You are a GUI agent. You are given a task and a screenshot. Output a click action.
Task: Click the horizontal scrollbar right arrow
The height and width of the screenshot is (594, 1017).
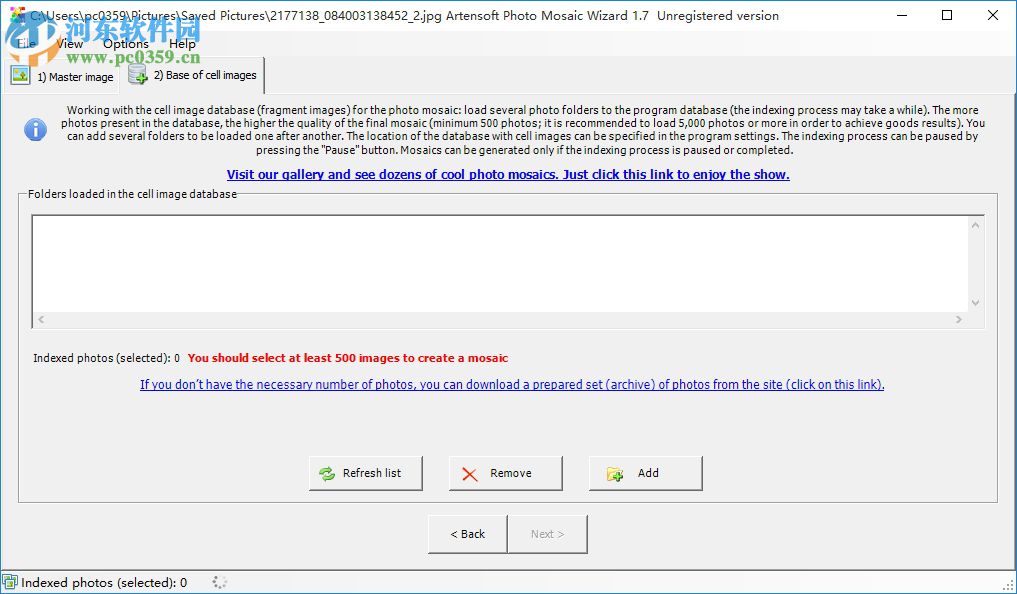(x=961, y=319)
